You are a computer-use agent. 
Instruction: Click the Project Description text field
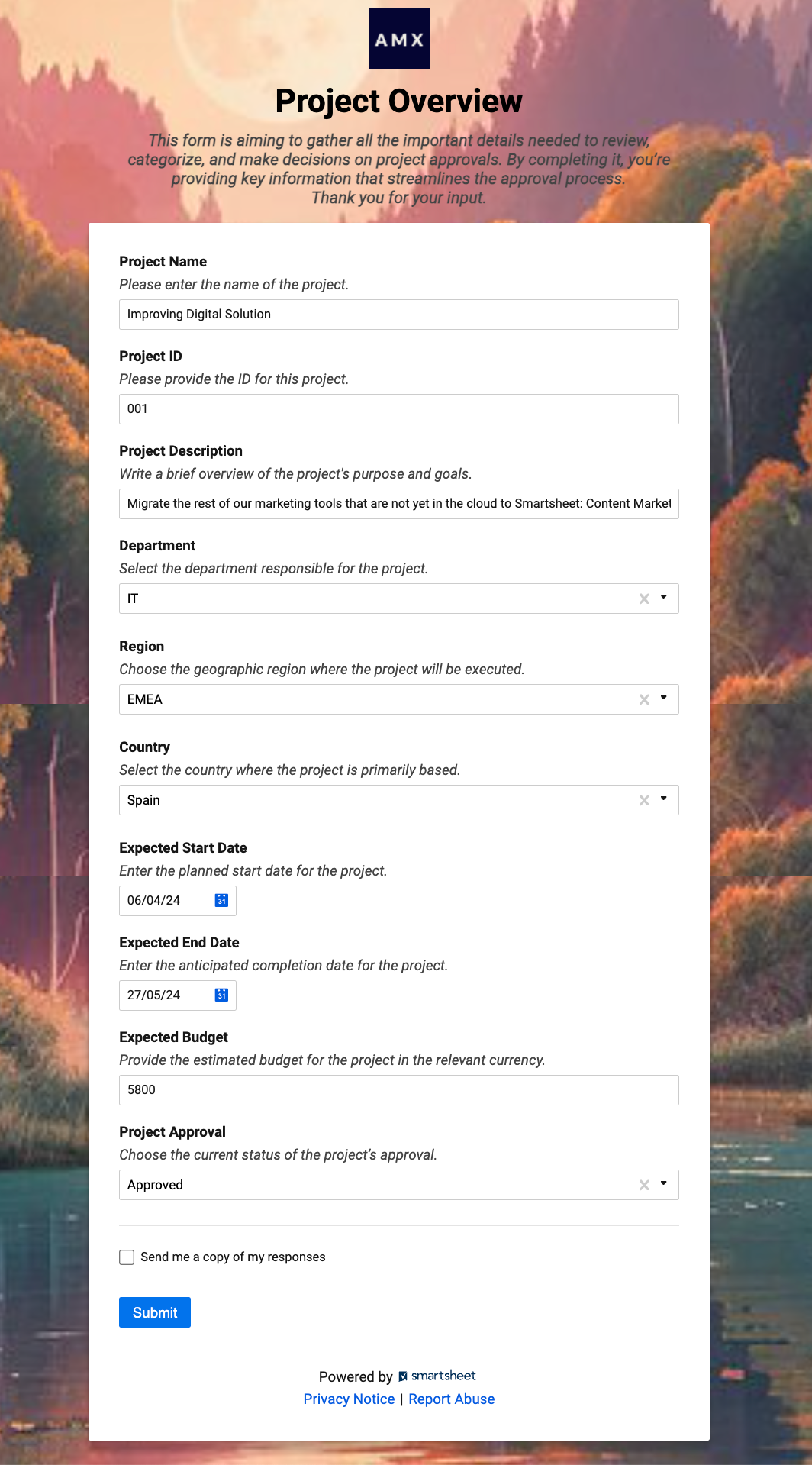point(398,504)
